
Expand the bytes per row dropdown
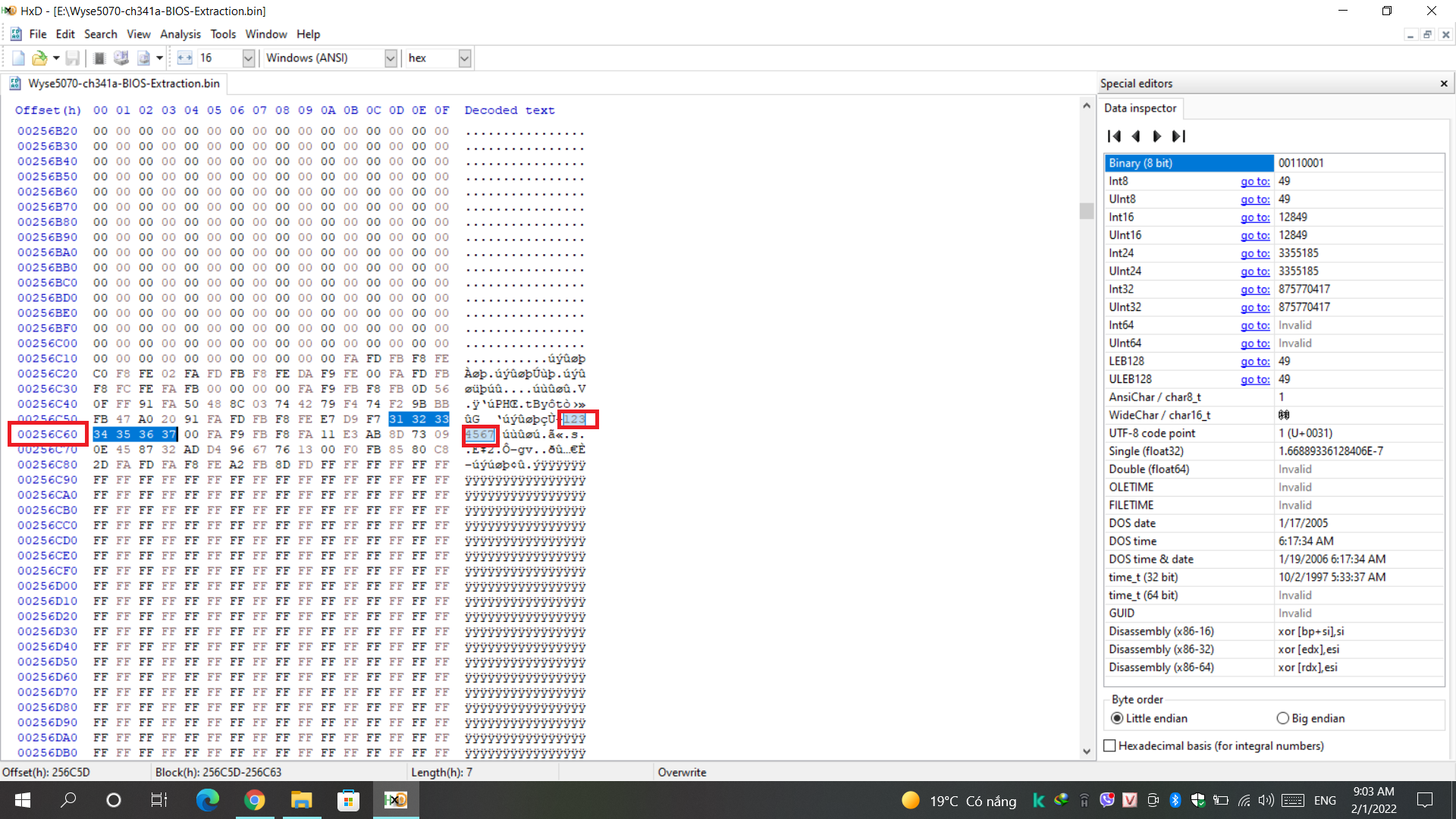pos(248,58)
